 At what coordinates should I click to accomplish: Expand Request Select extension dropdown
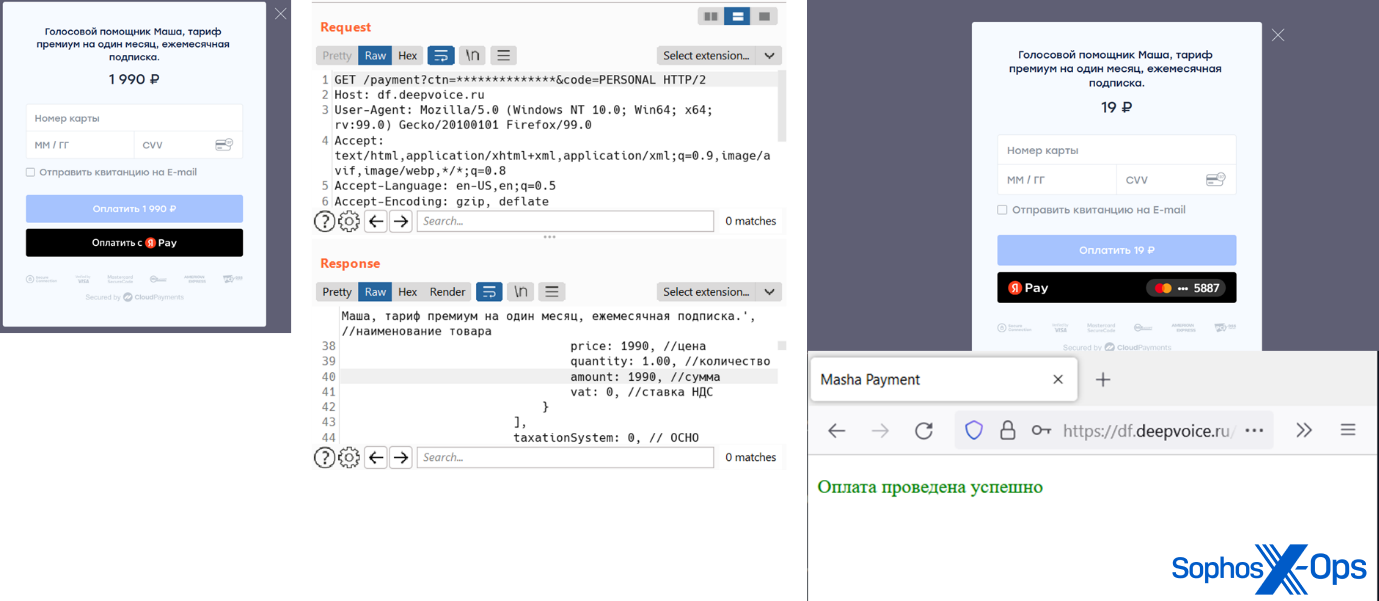[719, 56]
